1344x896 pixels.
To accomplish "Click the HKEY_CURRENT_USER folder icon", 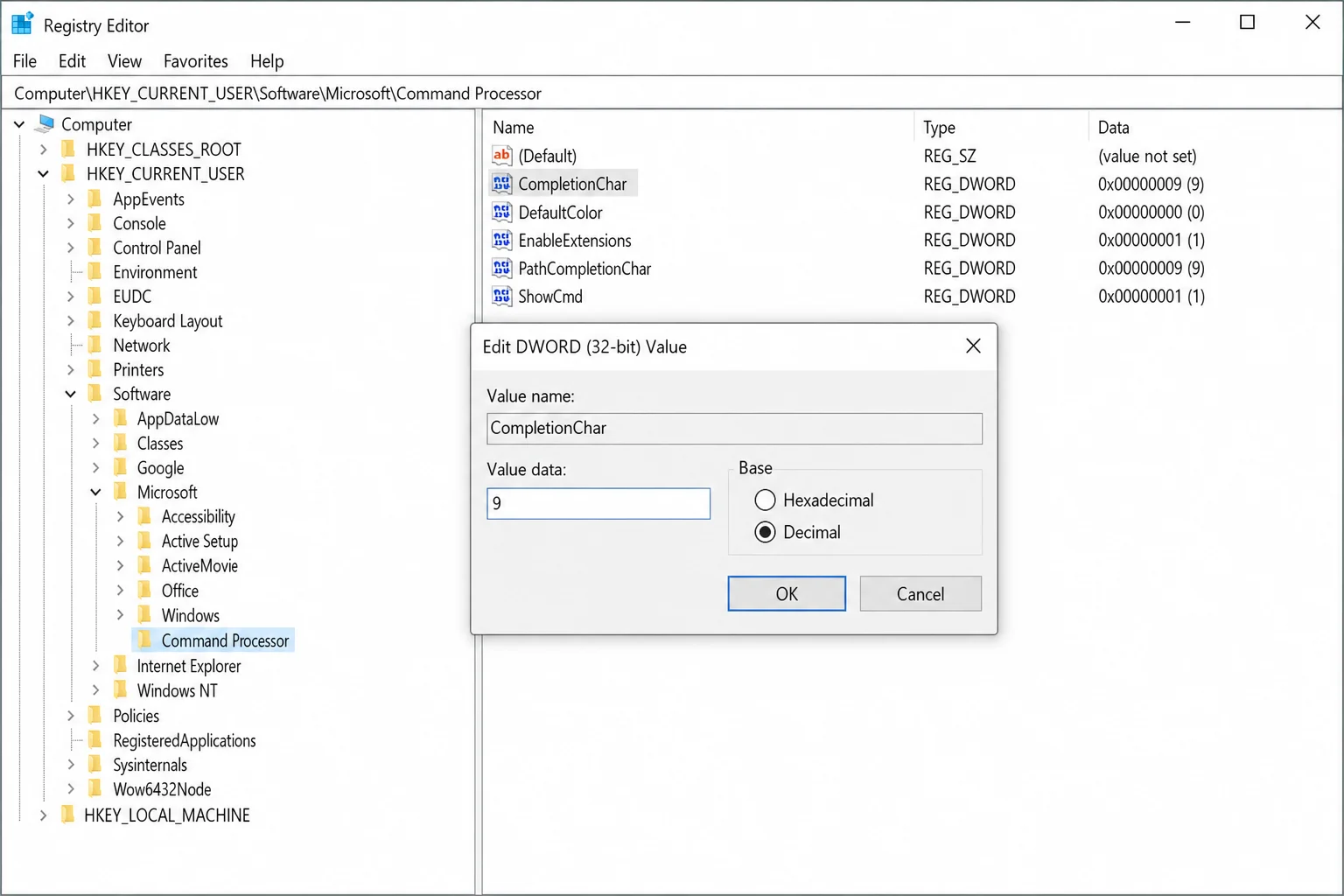I will click(67, 173).
